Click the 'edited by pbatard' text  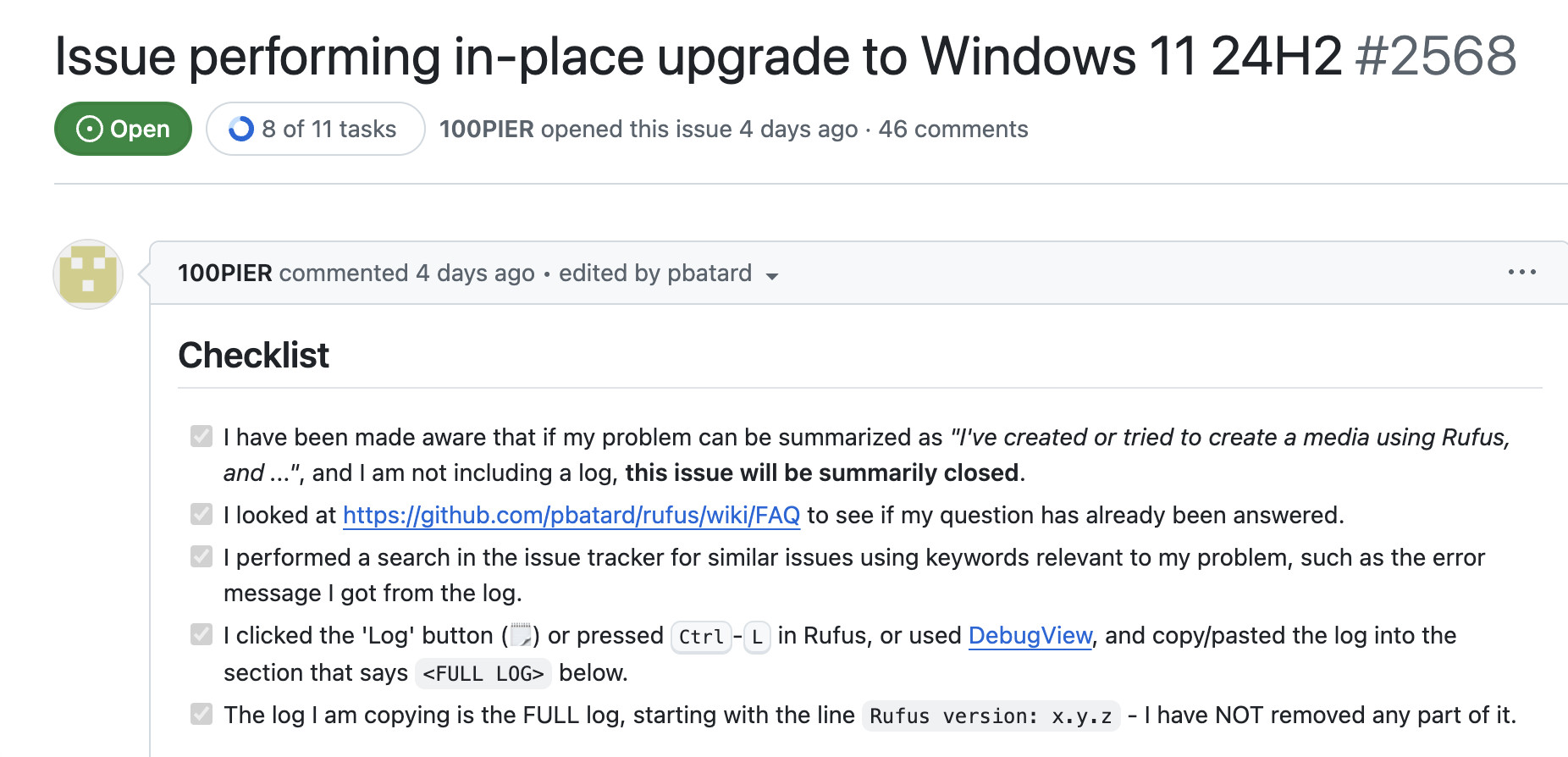pyautogui.click(x=654, y=273)
